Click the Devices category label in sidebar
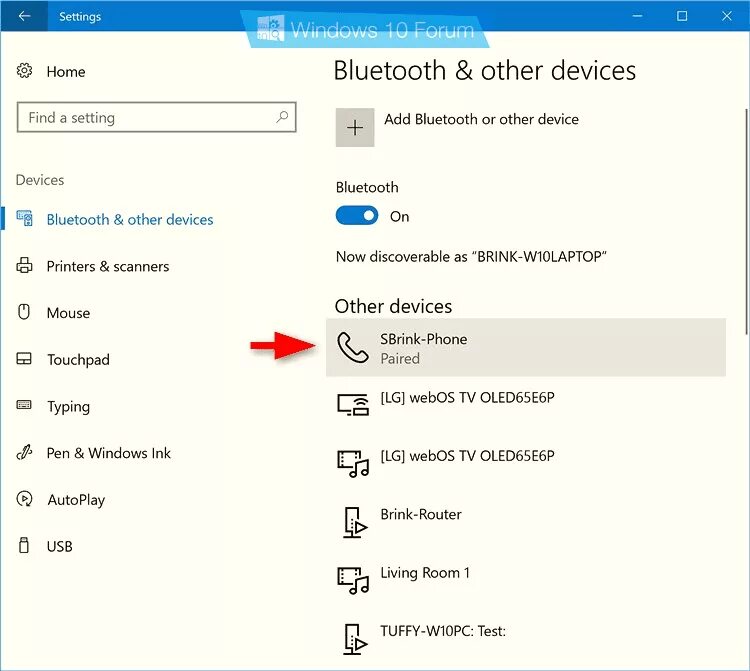This screenshot has height=671, width=750. [x=40, y=180]
